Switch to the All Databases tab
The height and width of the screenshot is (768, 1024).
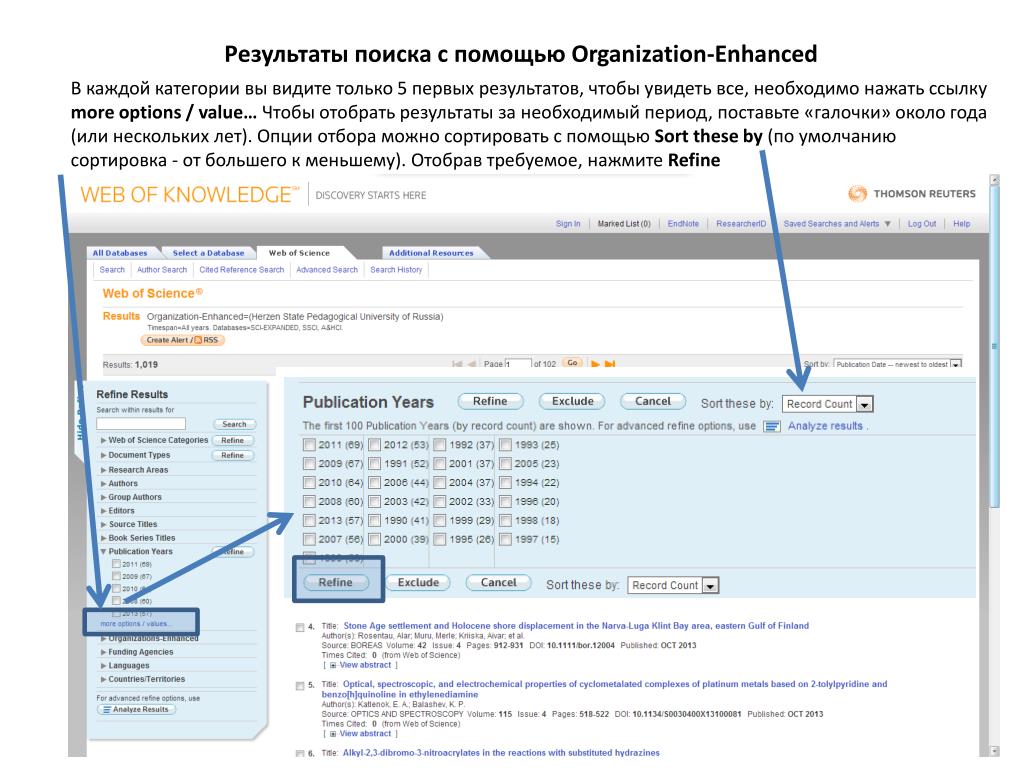[x=120, y=253]
